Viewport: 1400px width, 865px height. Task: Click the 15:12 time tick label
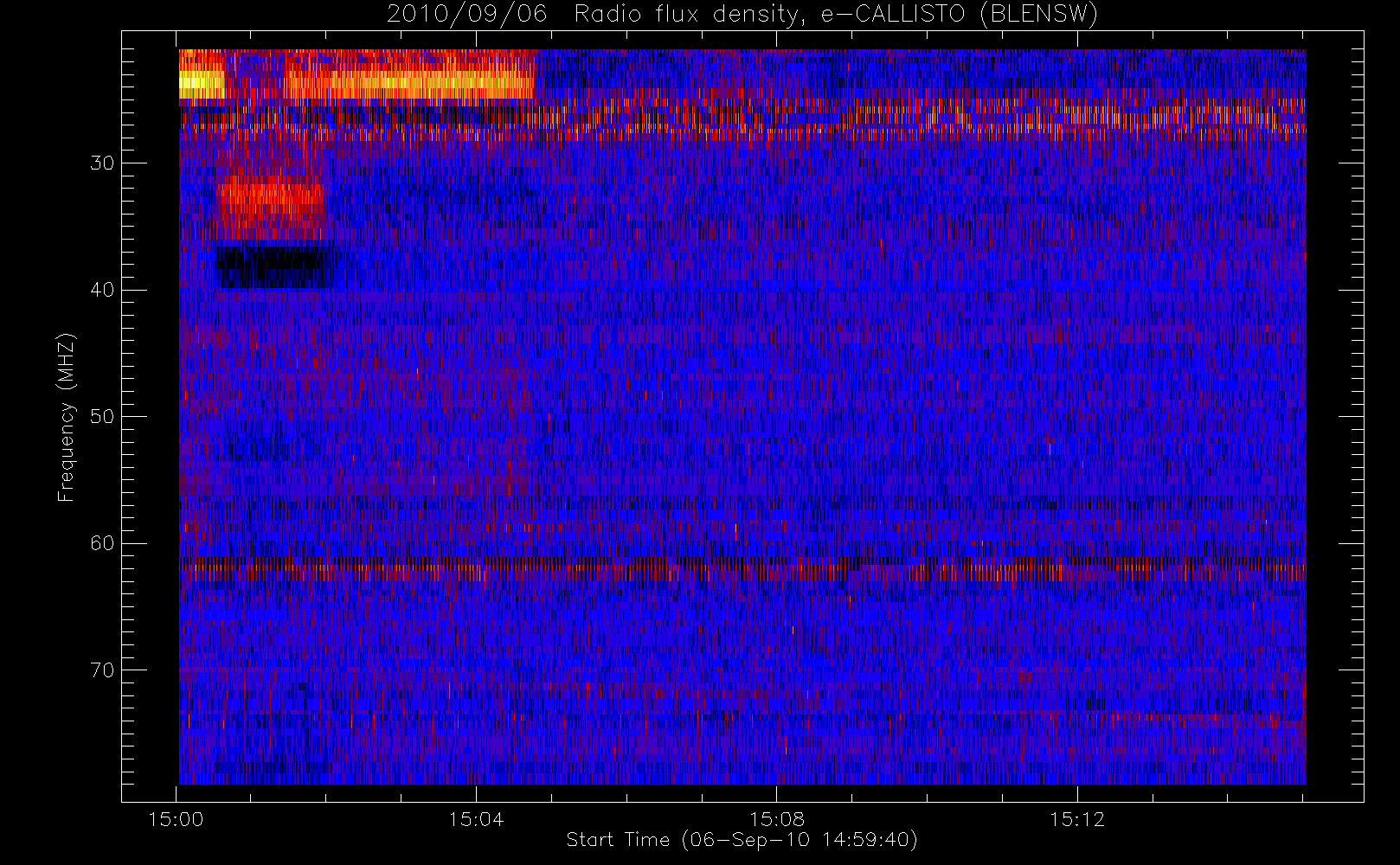1077,819
